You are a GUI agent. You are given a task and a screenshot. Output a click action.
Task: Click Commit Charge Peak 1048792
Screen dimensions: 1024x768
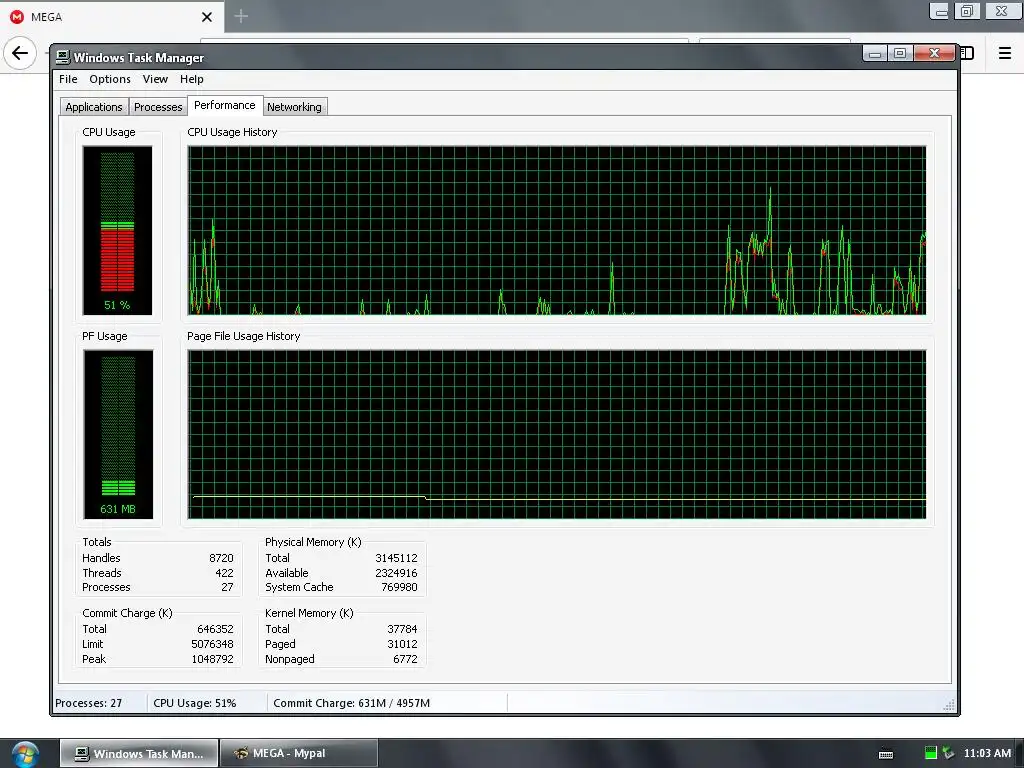(212, 659)
